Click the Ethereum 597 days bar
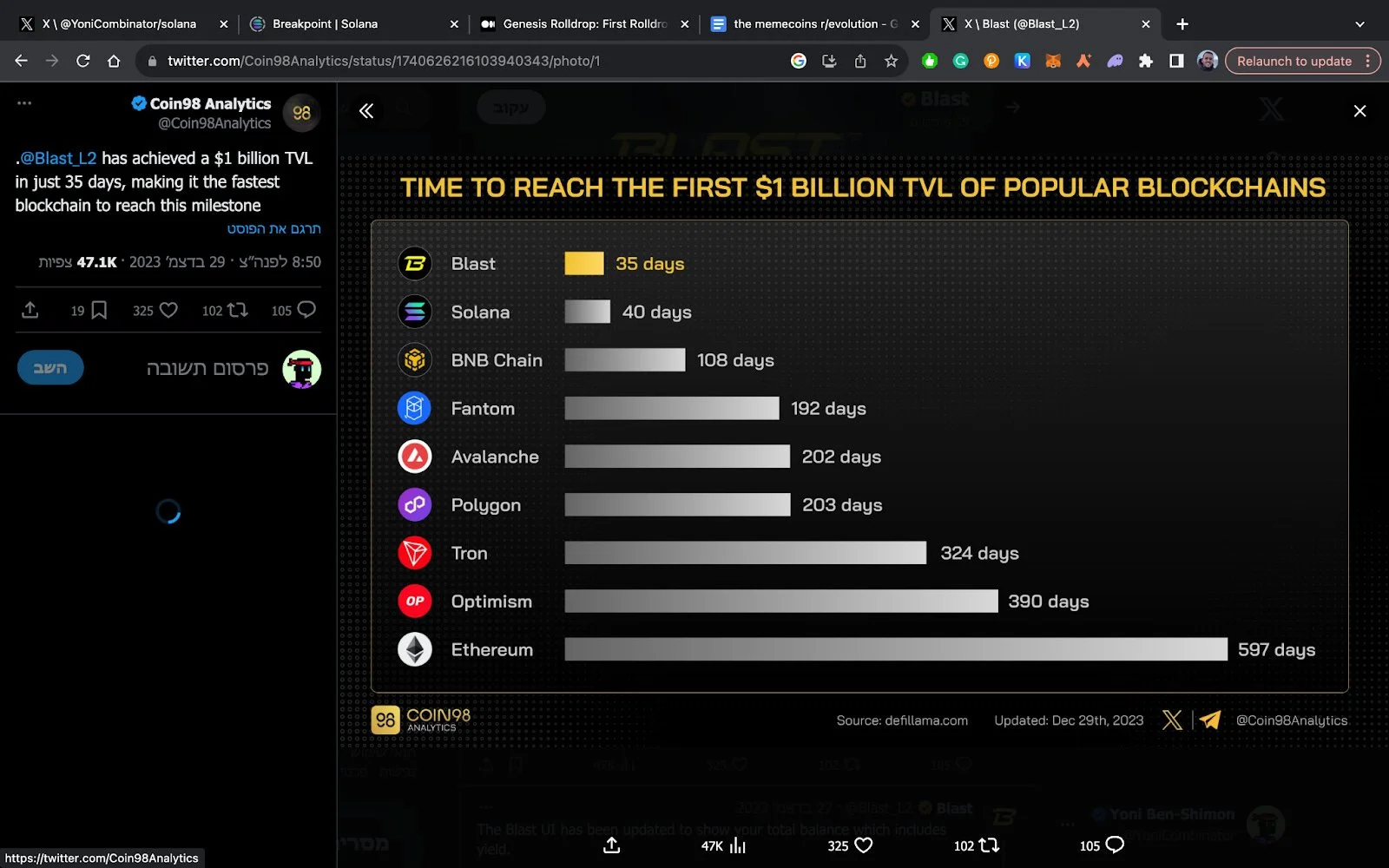 pyautogui.click(x=896, y=649)
